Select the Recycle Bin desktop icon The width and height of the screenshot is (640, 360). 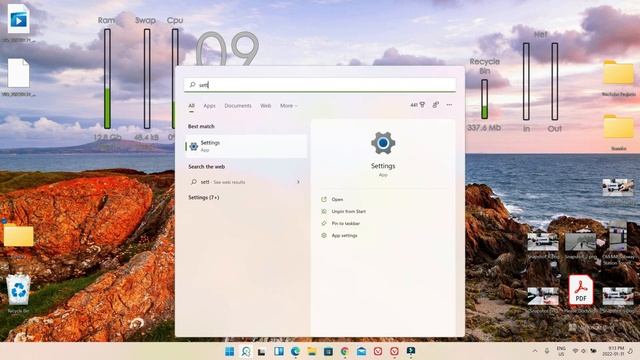click(18, 293)
